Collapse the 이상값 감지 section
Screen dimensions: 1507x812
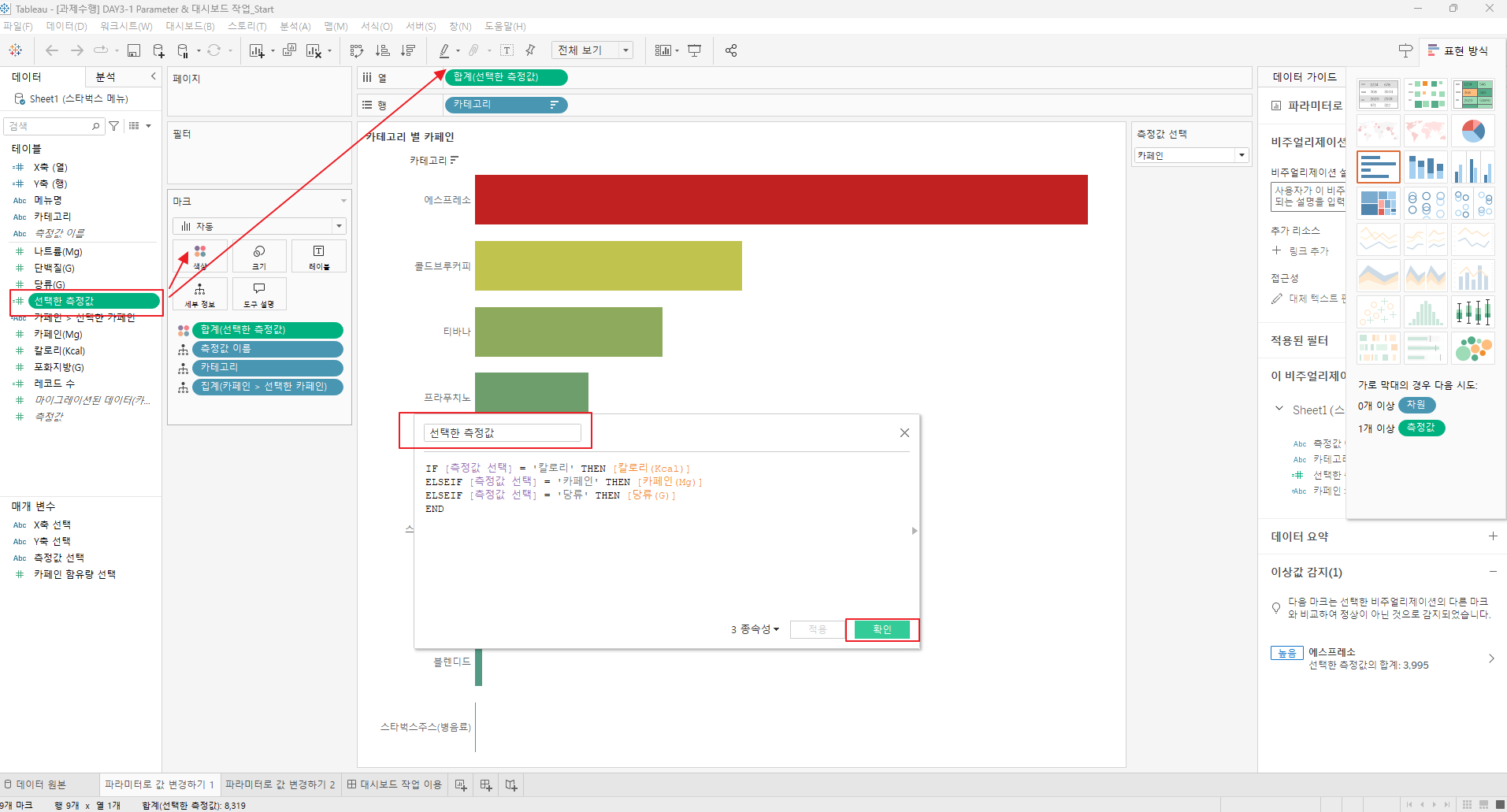coord(1493,572)
